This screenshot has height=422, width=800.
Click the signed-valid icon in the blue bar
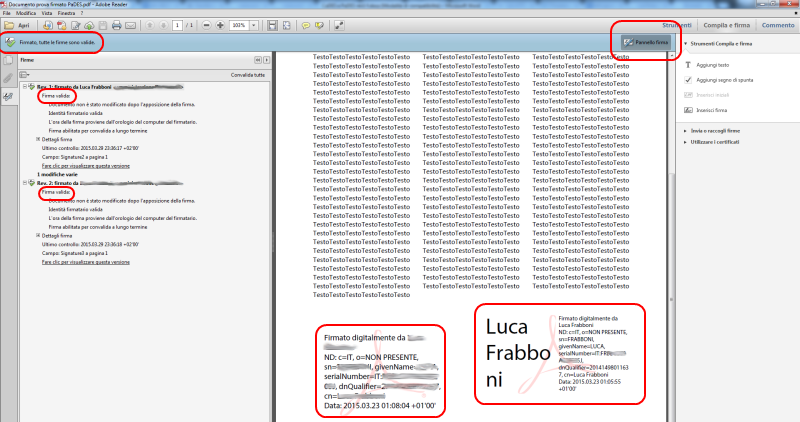10,42
